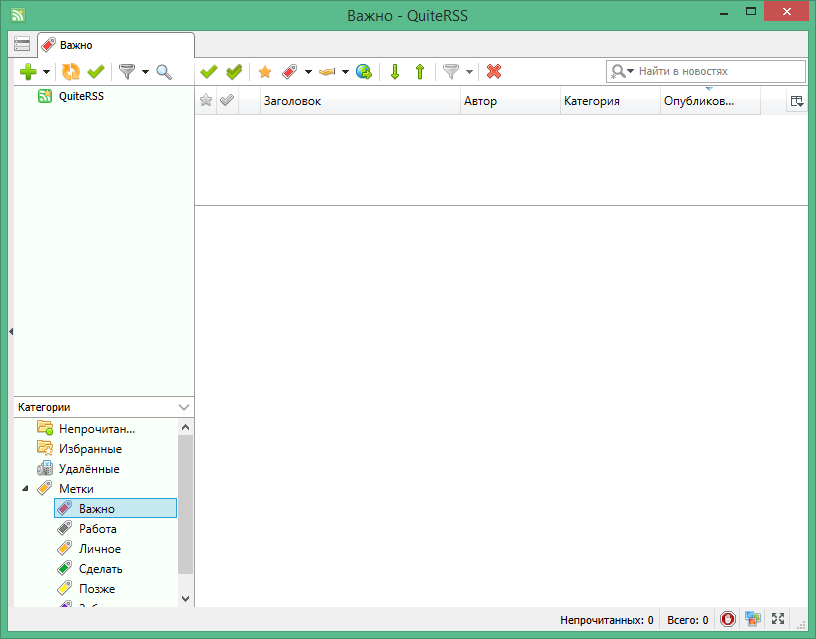Select the Важно label
The image size is (816, 639).
coord(116,508)
